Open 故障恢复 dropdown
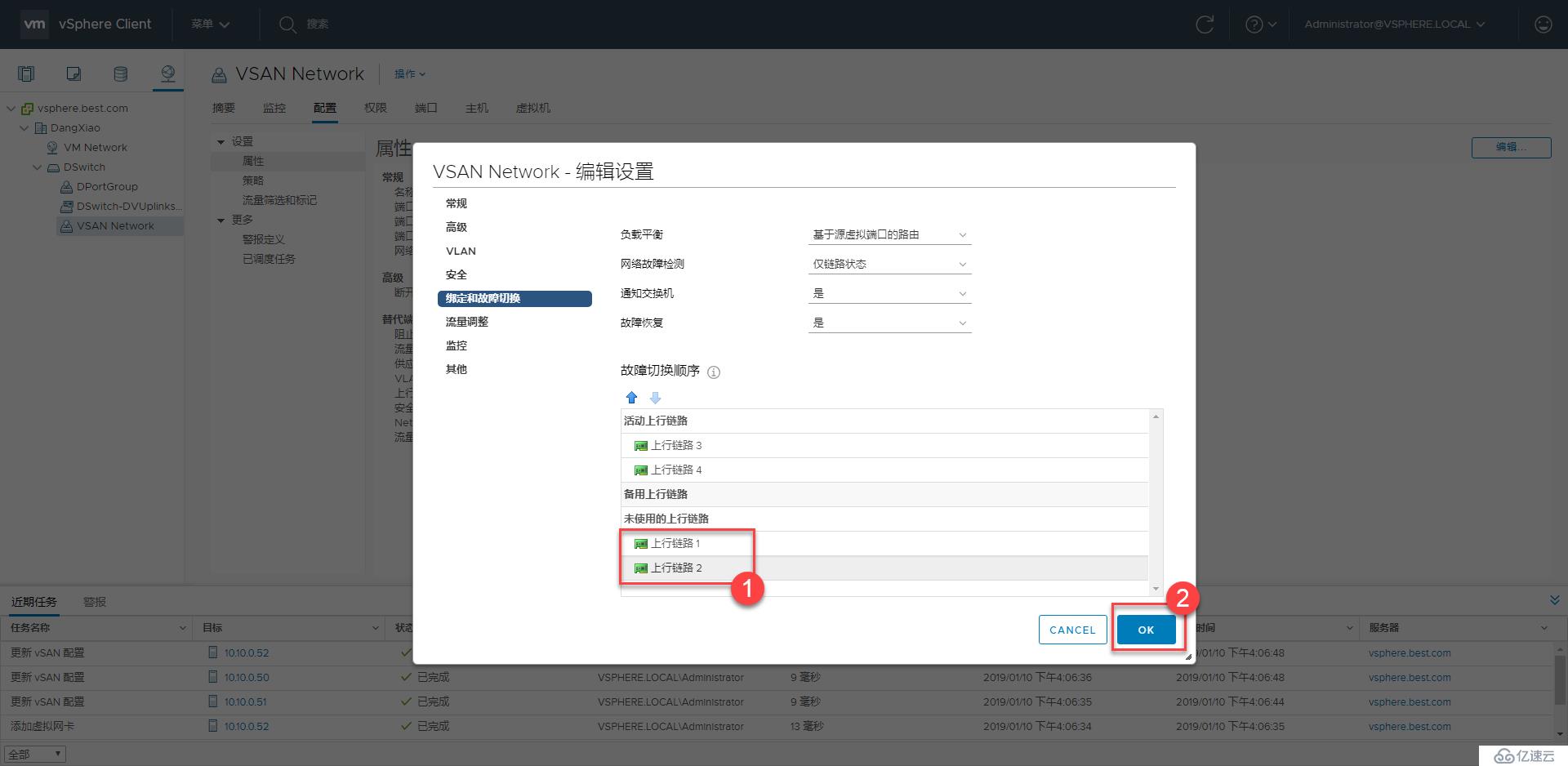 (x=889, y=323)
